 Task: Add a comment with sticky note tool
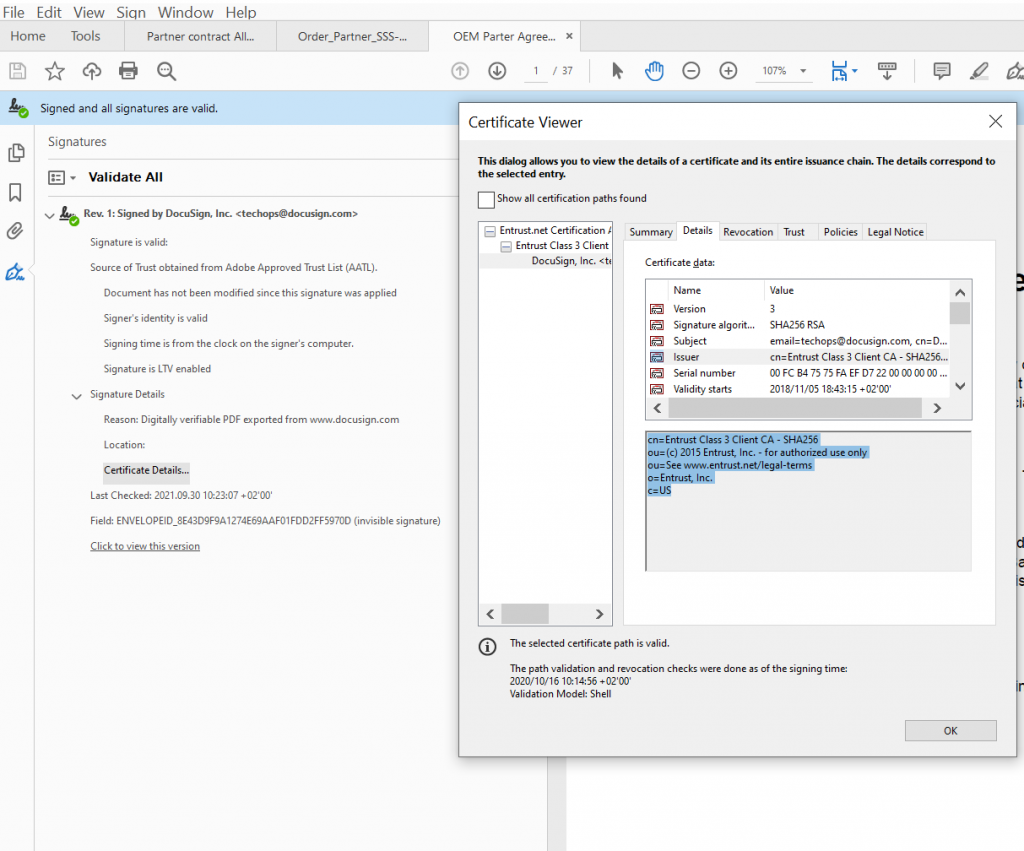click(x=941, y=71)
